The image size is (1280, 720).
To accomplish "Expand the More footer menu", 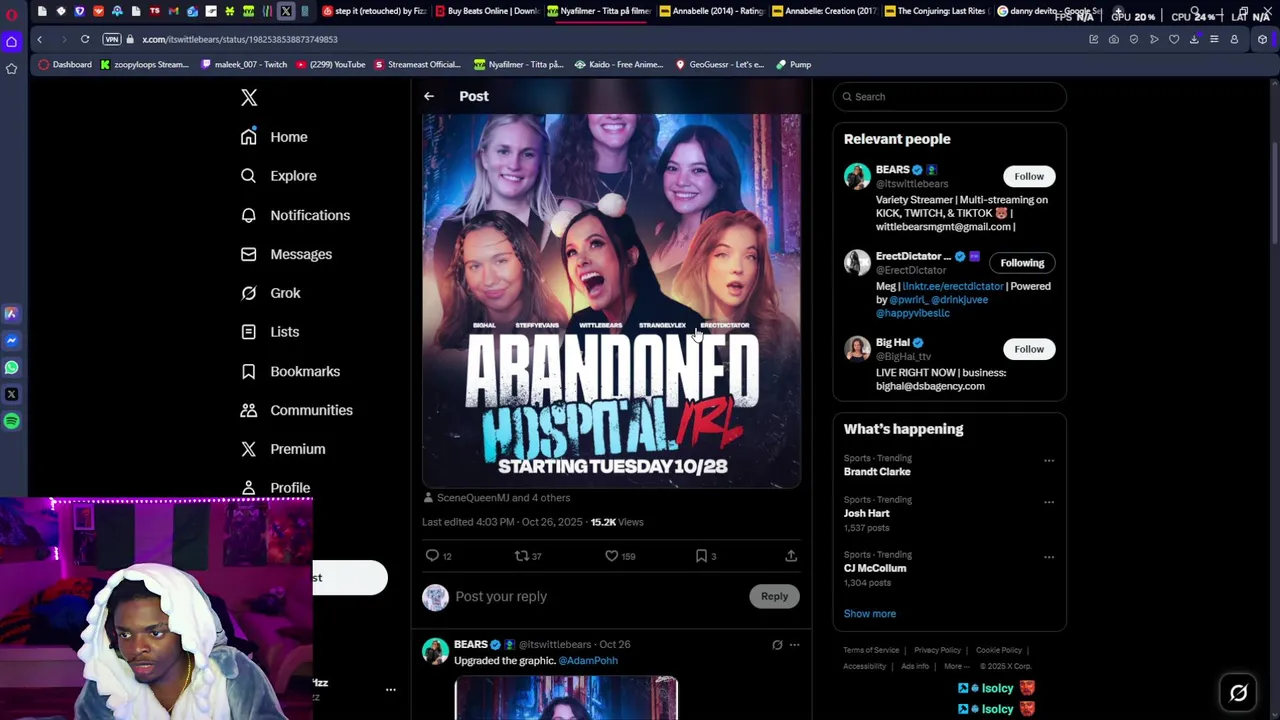I will (956, 666).
